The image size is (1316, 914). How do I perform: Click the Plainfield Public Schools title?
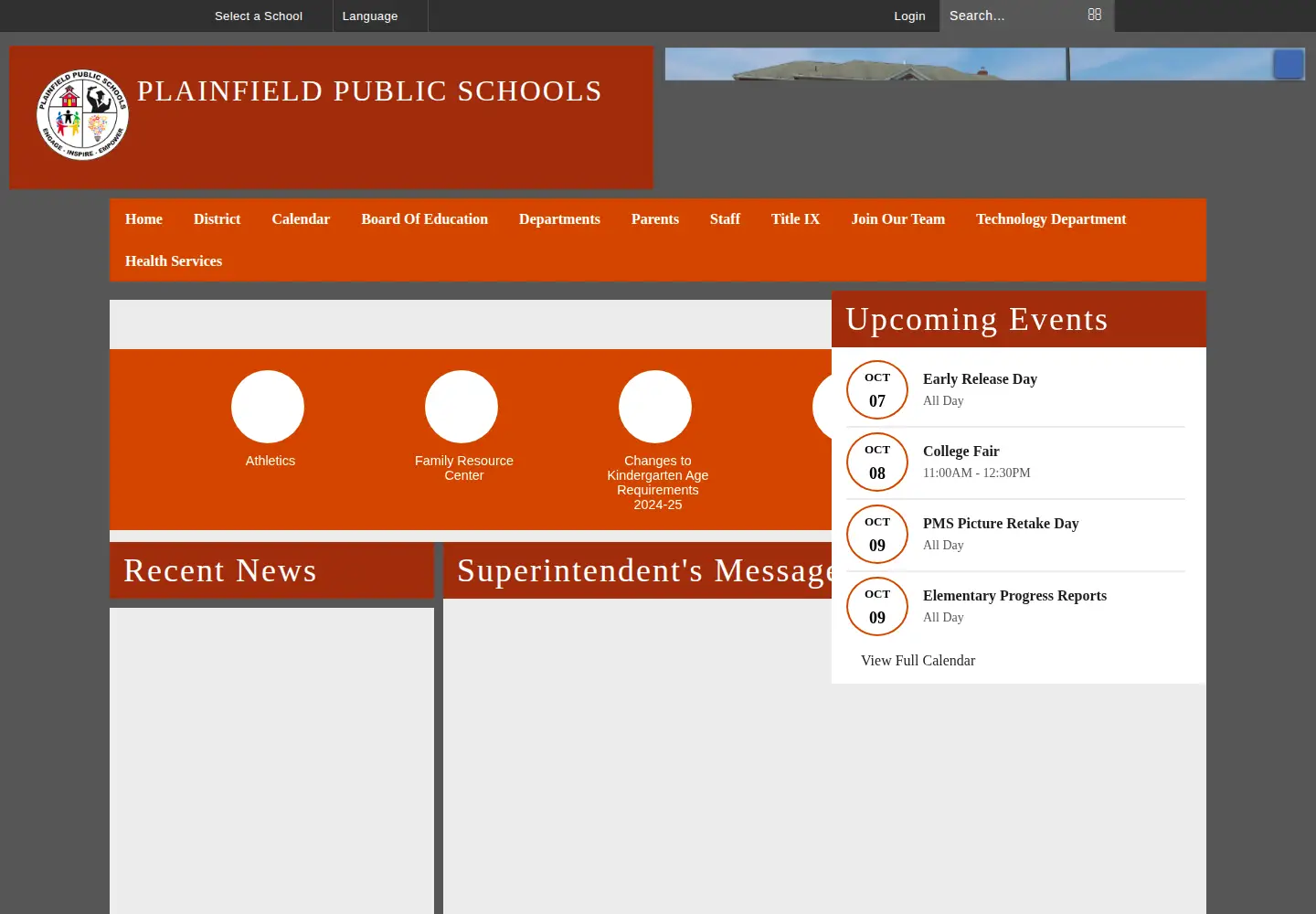click(x=369, y=91)
